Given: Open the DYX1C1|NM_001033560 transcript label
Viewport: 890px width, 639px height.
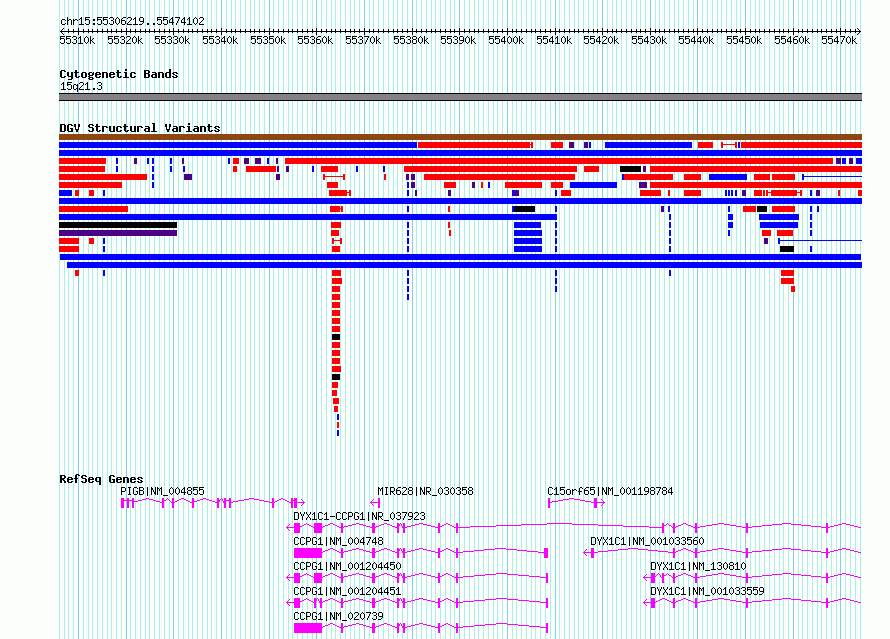Looking at the screenshot, I should (647, 541).
